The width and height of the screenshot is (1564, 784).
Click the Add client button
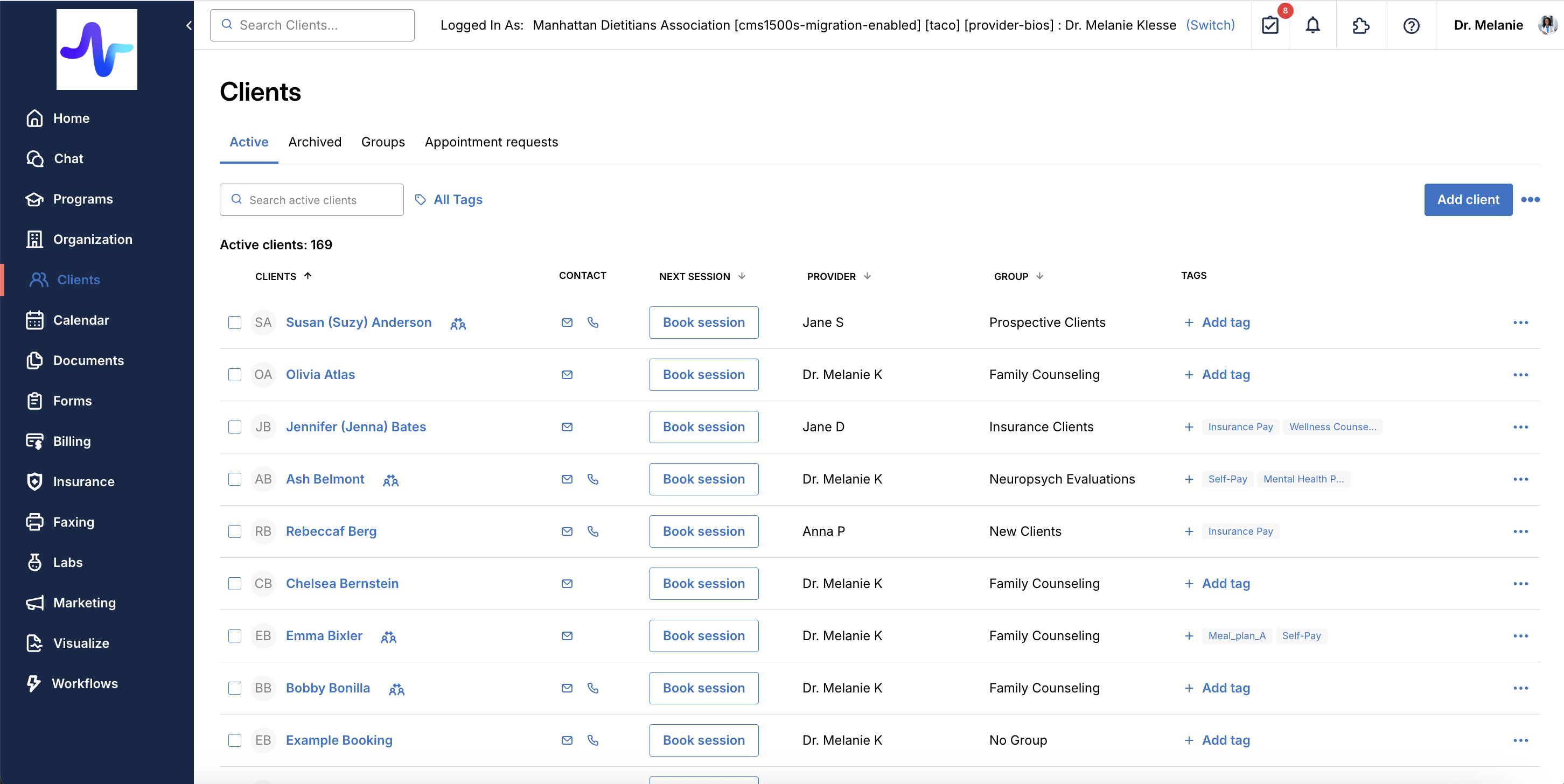point(1468,200)
